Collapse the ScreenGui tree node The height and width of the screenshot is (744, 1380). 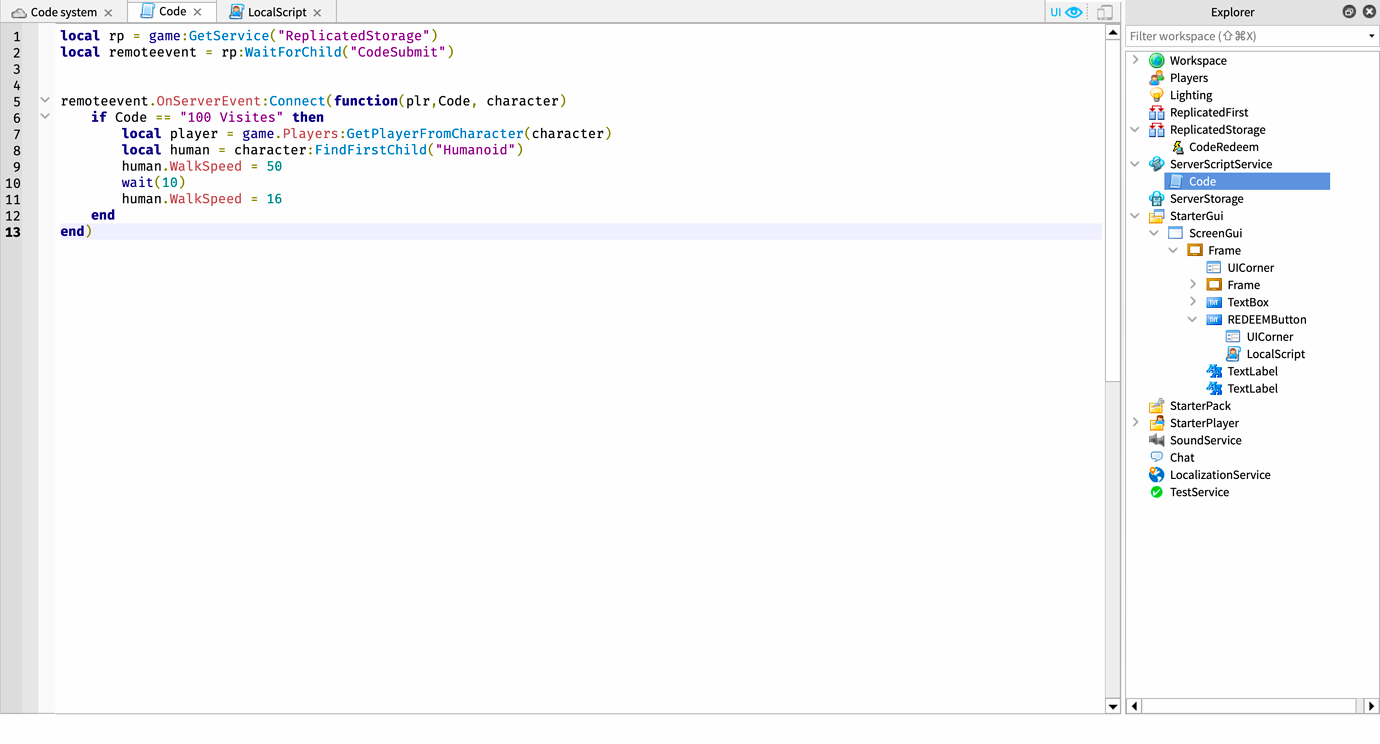pyautogui.click(x=1154, y=233)
